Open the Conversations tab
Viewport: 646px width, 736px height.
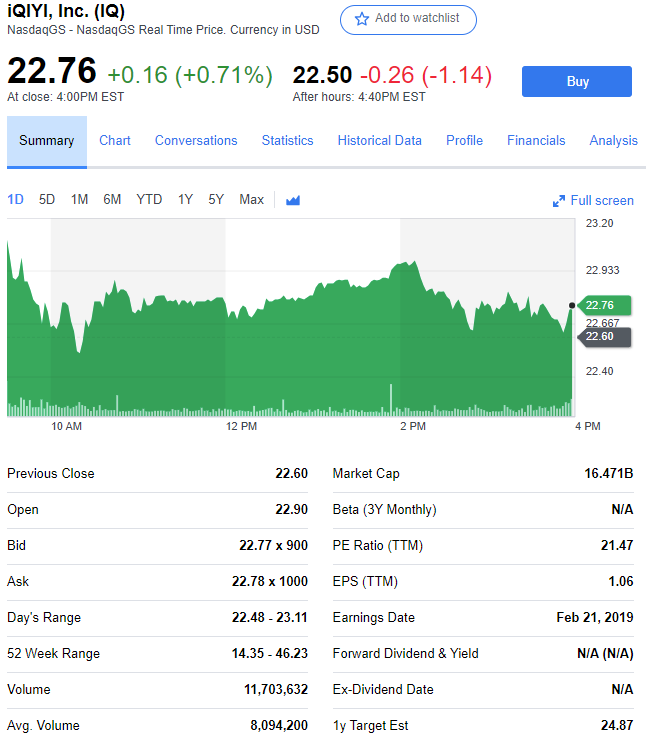pyautogui.click(x=196, y=140)
